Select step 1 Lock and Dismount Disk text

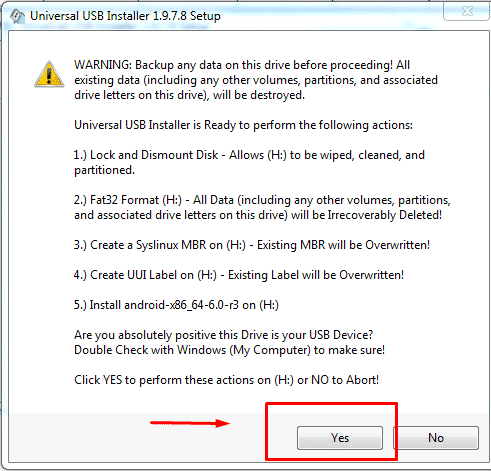(249, 155)
